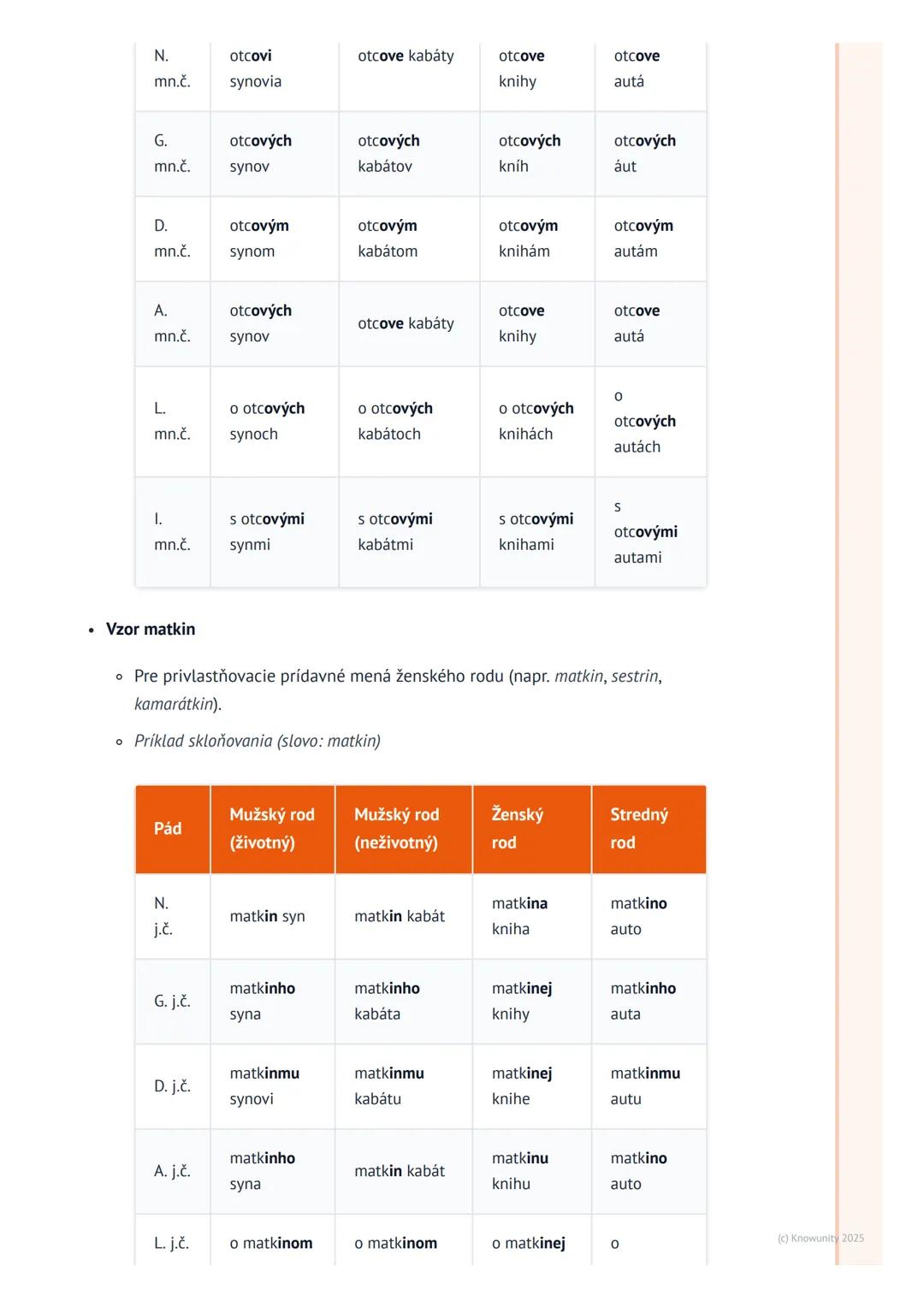Click the "D. j.č." row label
The height and width of the screenshot is (1307, 924).
point(172,1086)
